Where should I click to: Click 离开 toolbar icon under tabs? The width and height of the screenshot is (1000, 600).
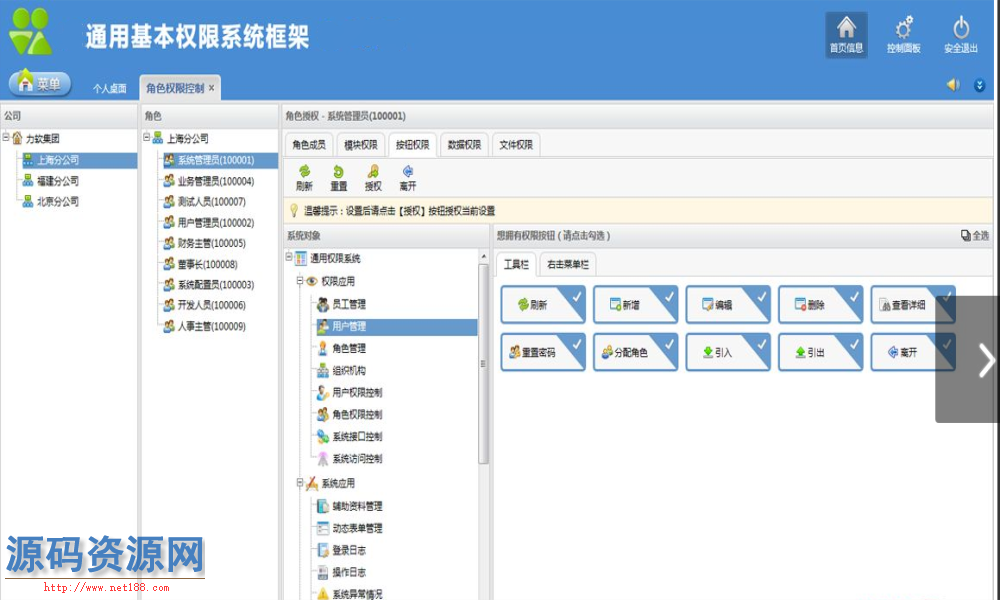click(x=408, y=178)
